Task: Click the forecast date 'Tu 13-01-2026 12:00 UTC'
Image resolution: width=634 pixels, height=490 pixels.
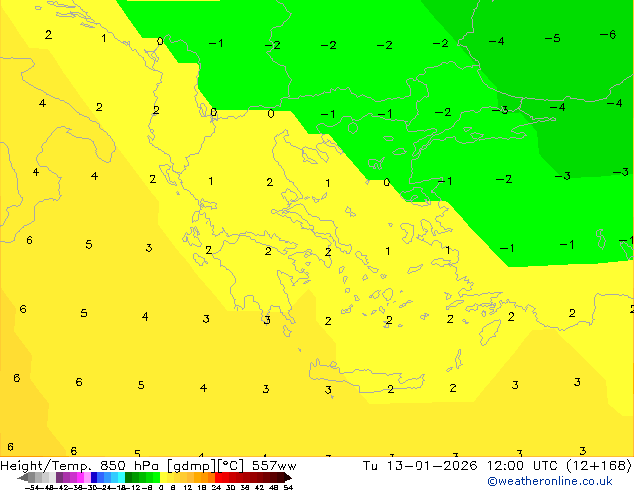Action: coord(460,466)
